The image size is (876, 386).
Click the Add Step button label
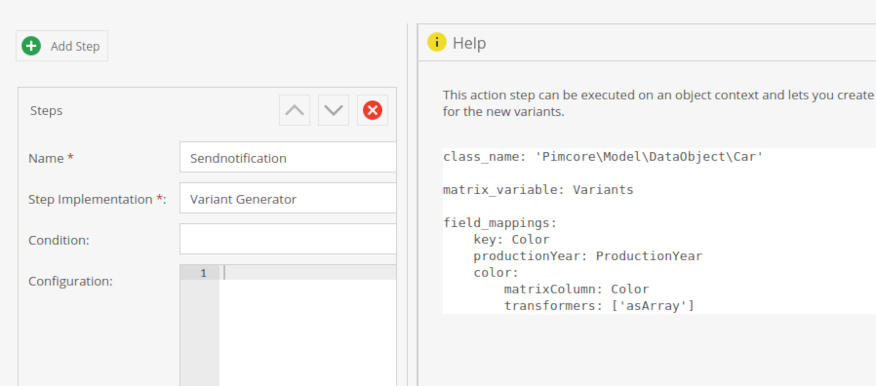tap(75, 46)
